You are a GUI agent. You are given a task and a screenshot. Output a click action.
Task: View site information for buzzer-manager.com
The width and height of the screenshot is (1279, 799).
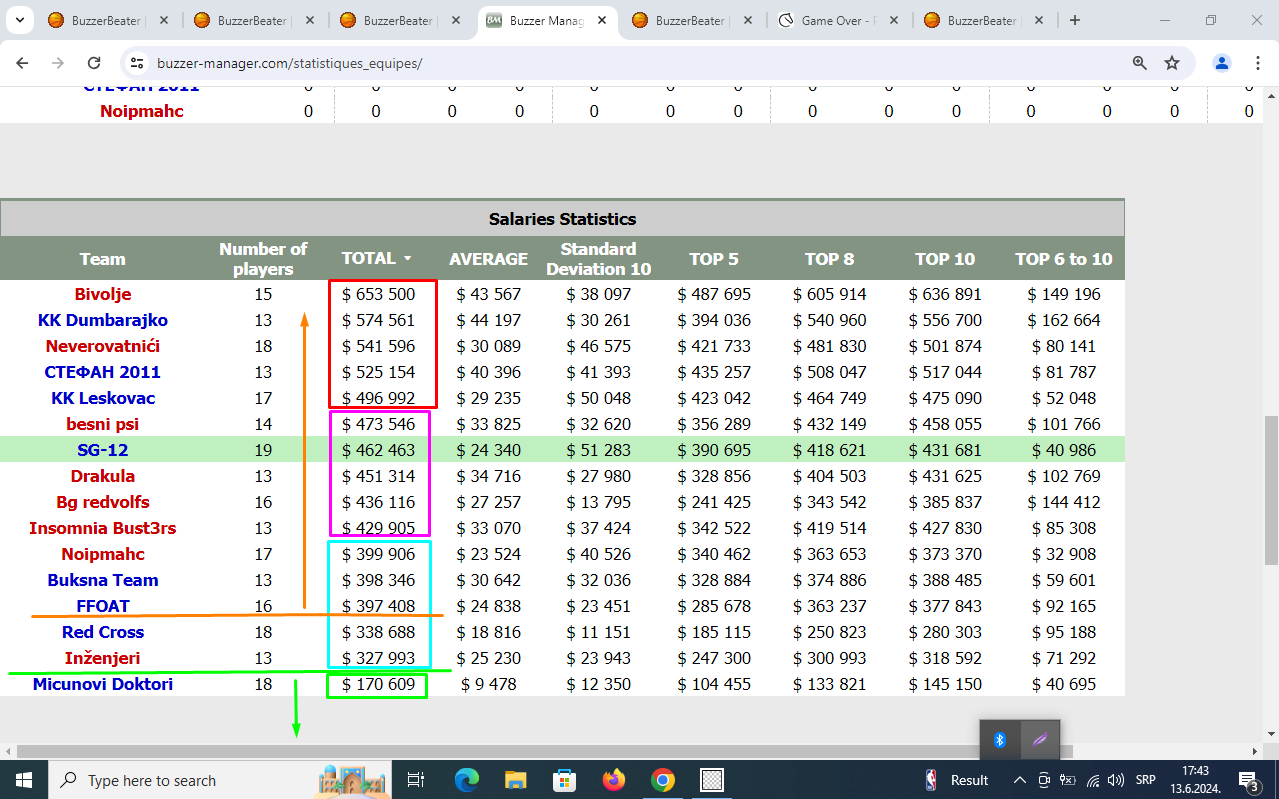pos(137,63)
